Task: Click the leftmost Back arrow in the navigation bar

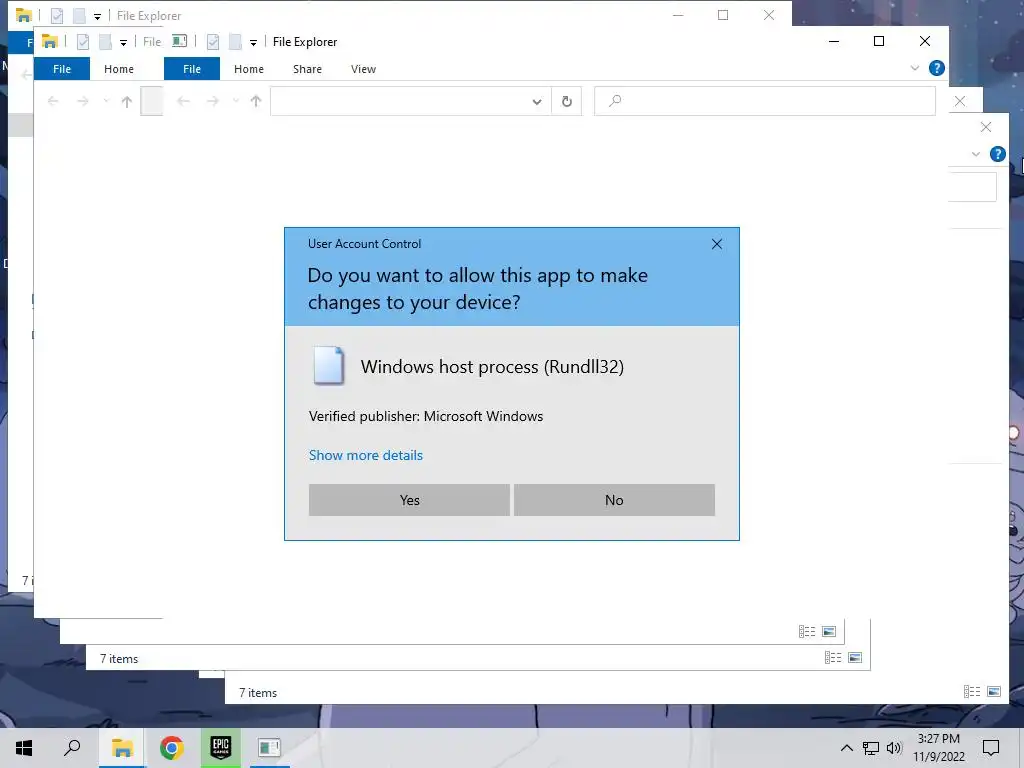Action: (x=53, y=101)
